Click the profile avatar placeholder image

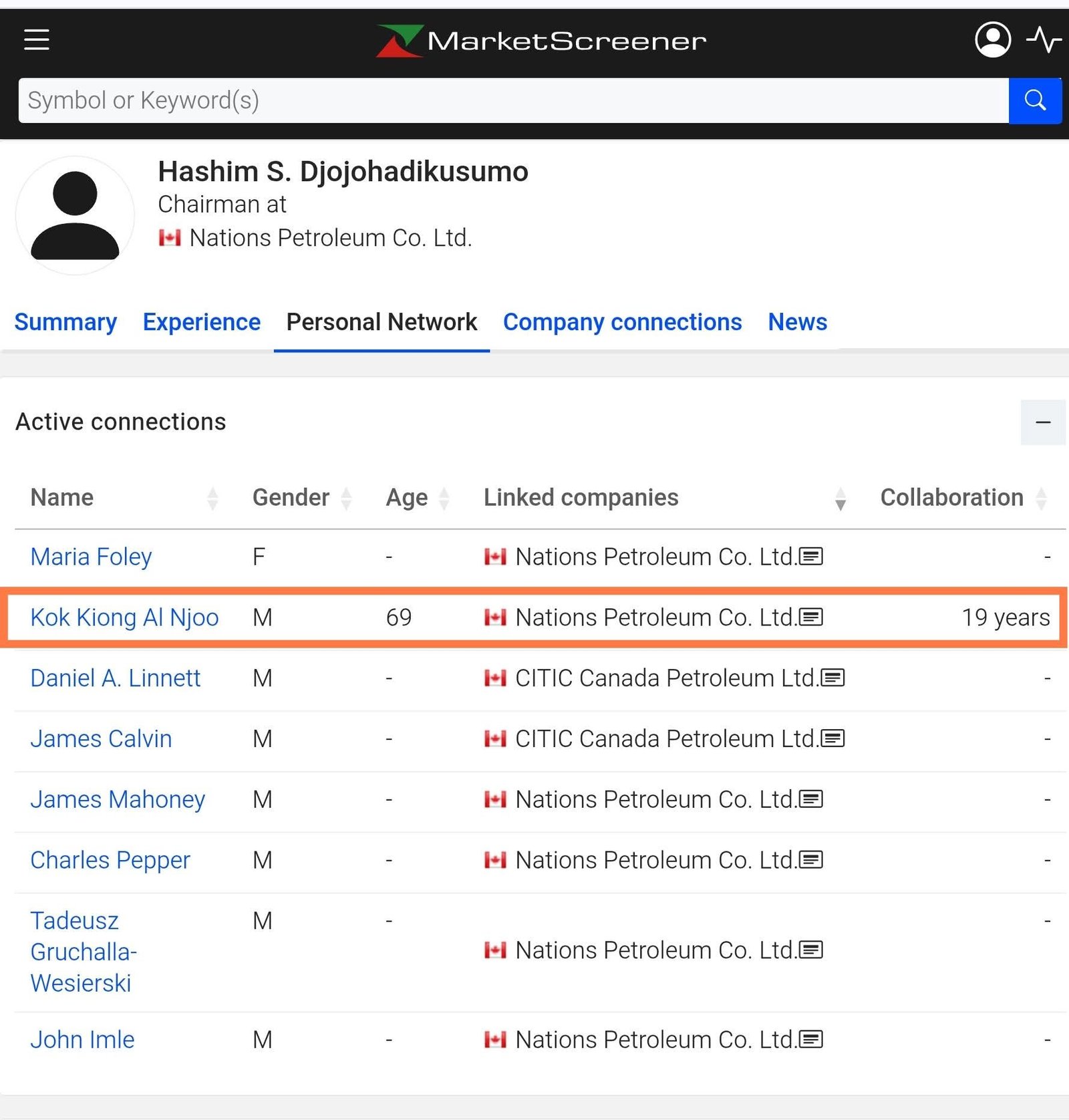[x=75, y=215]
